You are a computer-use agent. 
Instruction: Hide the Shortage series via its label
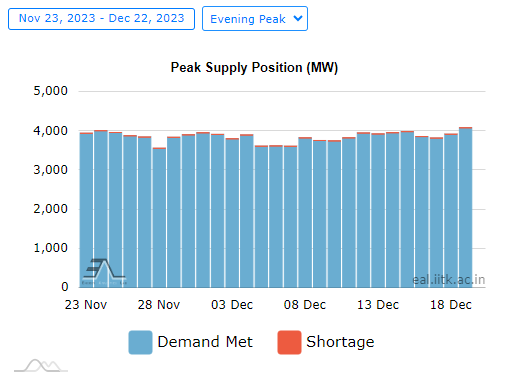pyautogui.click(x=340, y=342)
